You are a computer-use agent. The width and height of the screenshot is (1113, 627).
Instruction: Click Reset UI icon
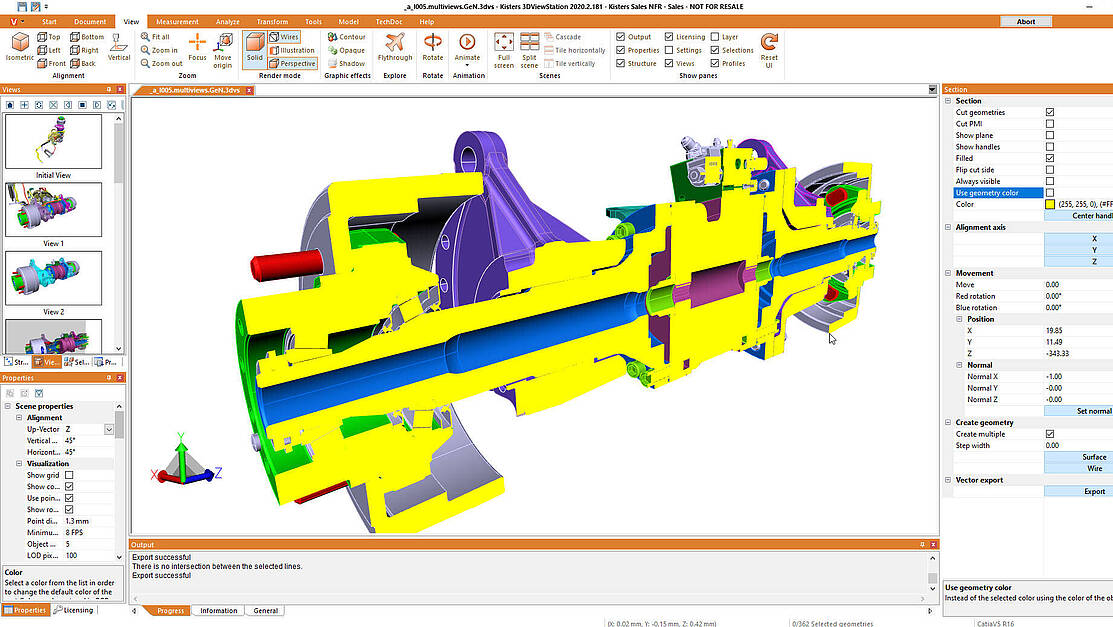[769, 50]
